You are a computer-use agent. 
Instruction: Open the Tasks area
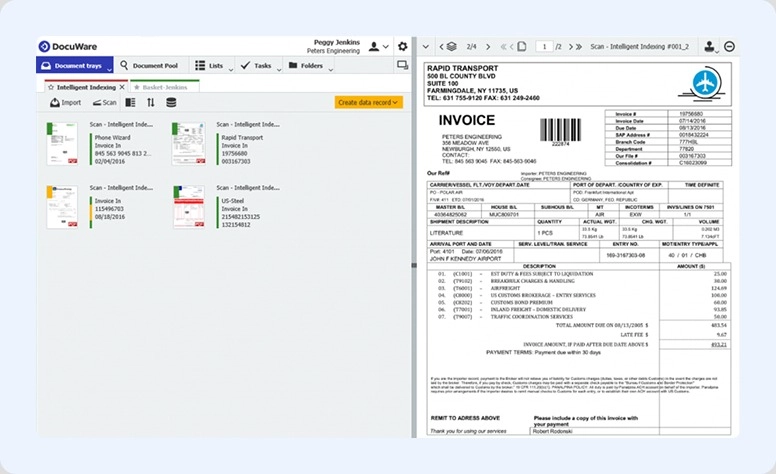[x=256, y=65]
